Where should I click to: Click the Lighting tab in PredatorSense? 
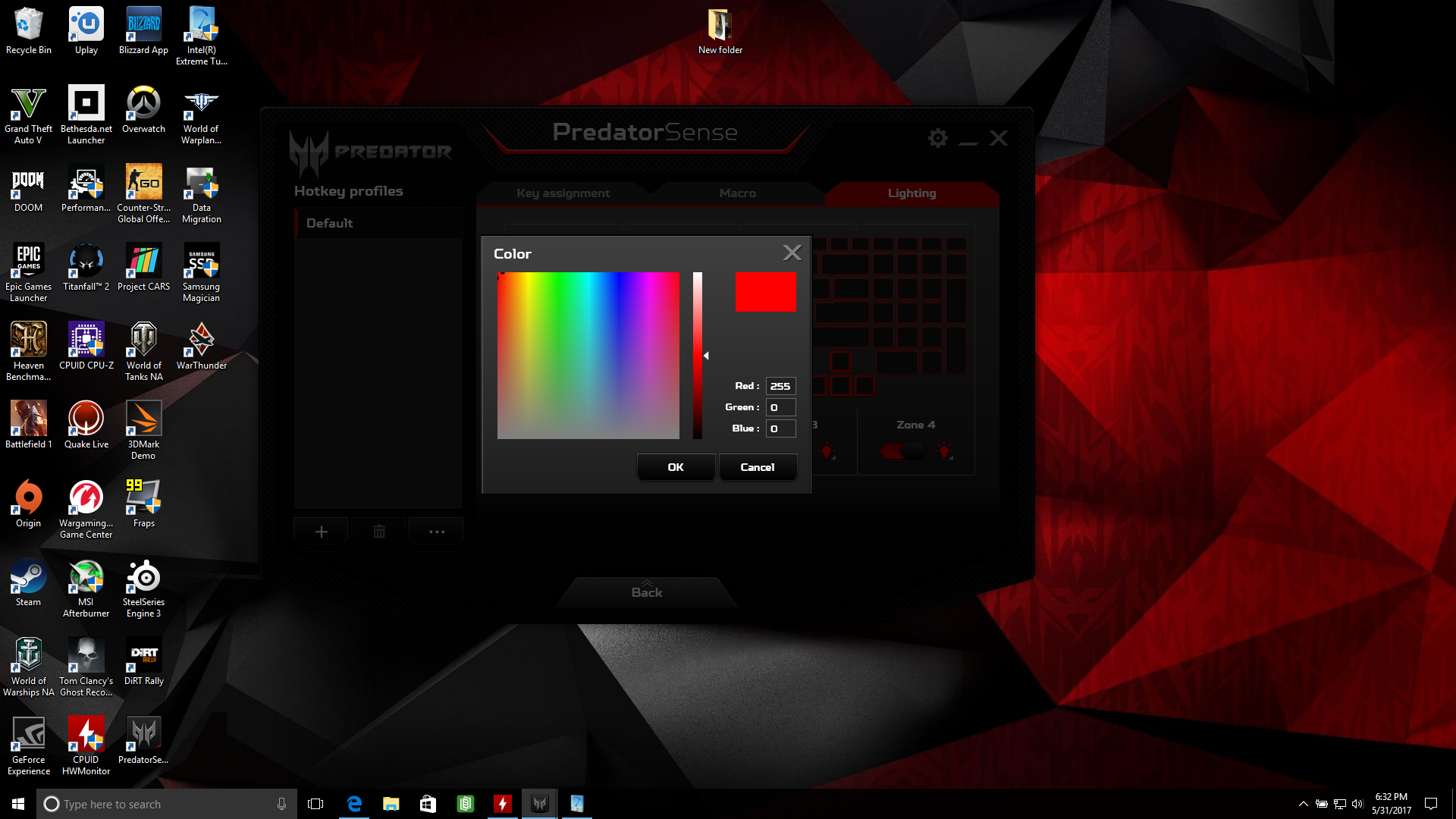click(x=909, y=192)
